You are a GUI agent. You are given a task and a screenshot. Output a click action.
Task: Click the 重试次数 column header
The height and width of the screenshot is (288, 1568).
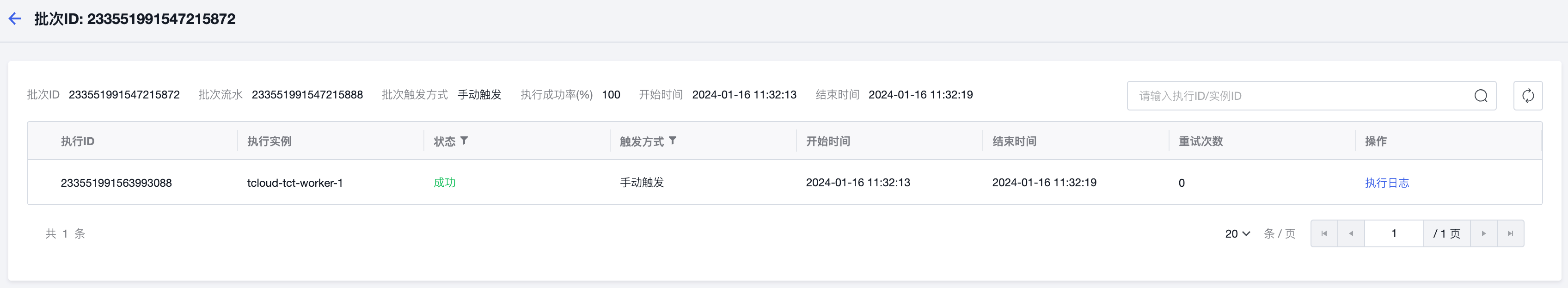tap(1200, 141)
